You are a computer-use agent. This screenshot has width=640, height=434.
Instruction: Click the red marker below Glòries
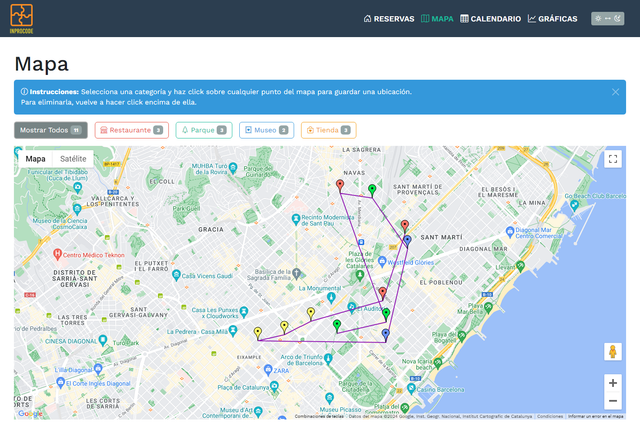(382, 294)
